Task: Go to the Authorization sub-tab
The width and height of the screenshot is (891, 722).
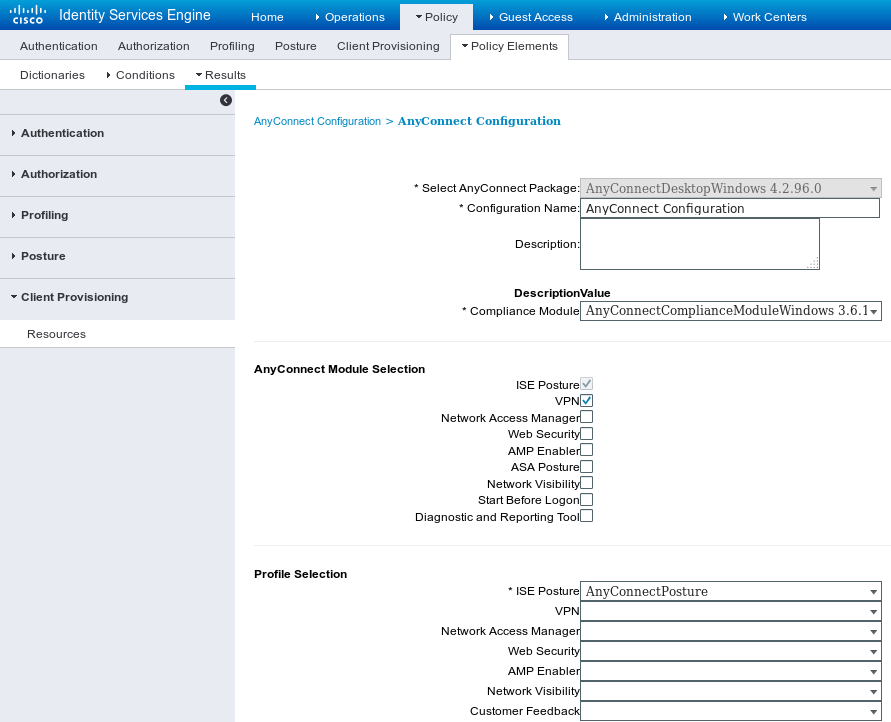Action: [153, 46]
